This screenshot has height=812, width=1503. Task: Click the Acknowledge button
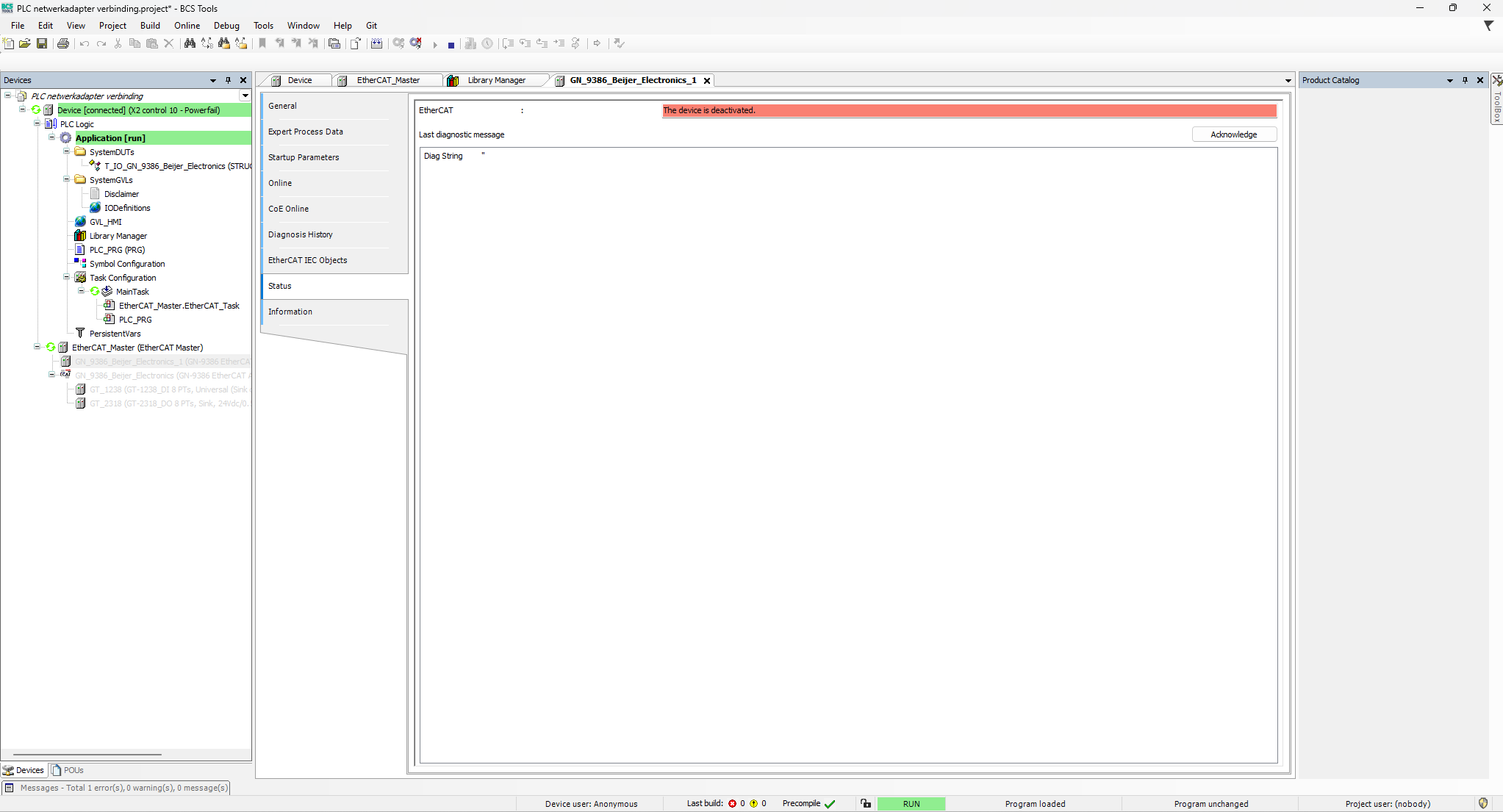pos(1233,134)
